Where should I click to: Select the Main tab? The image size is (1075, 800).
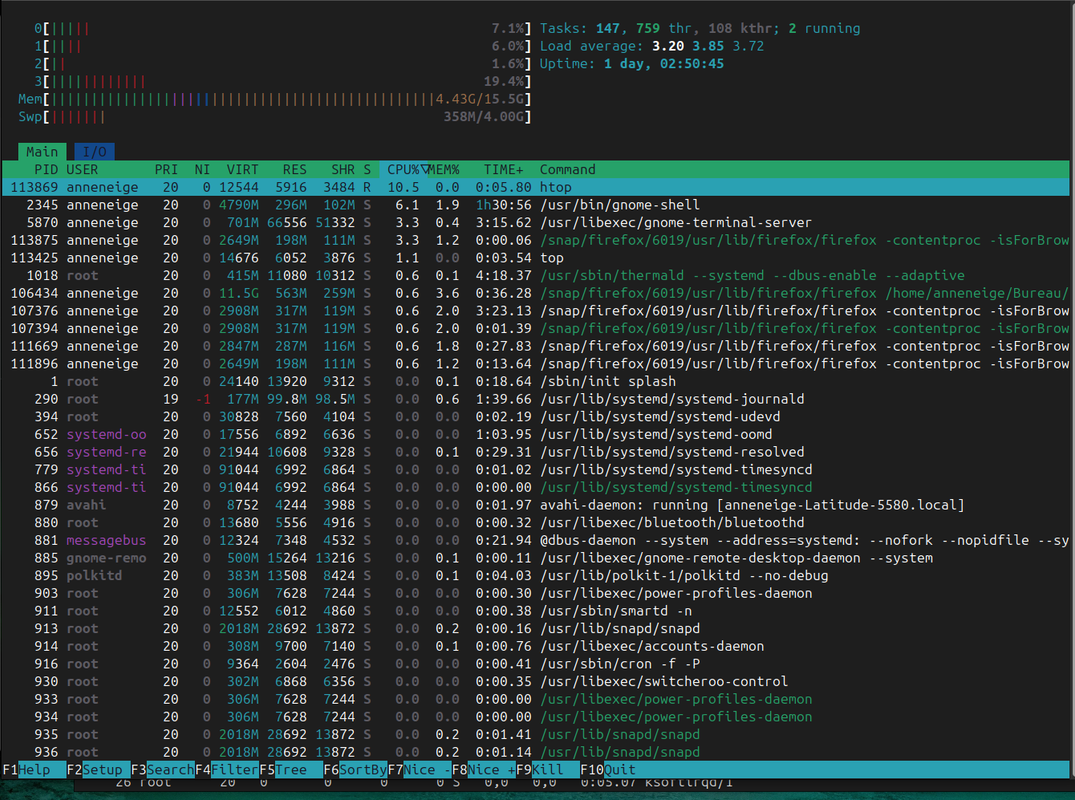pos(42,151)
